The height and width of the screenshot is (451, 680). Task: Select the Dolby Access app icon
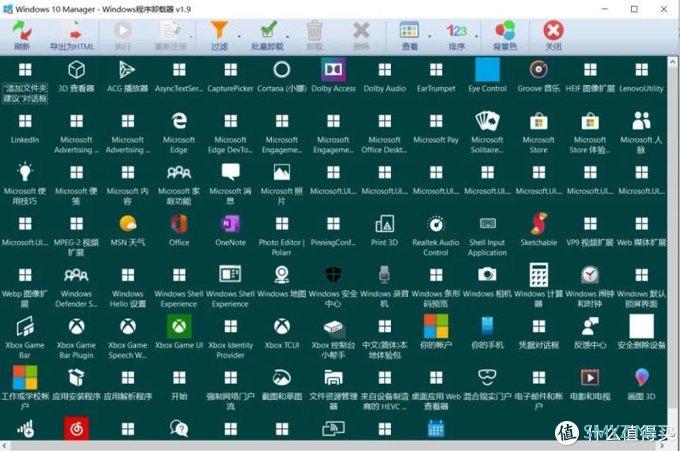tap(333, 69)
